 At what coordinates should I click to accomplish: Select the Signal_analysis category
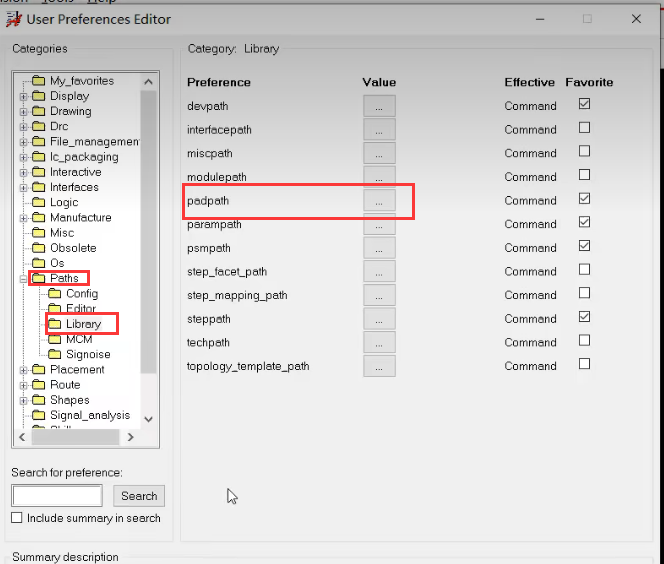(x=89, y=415)
